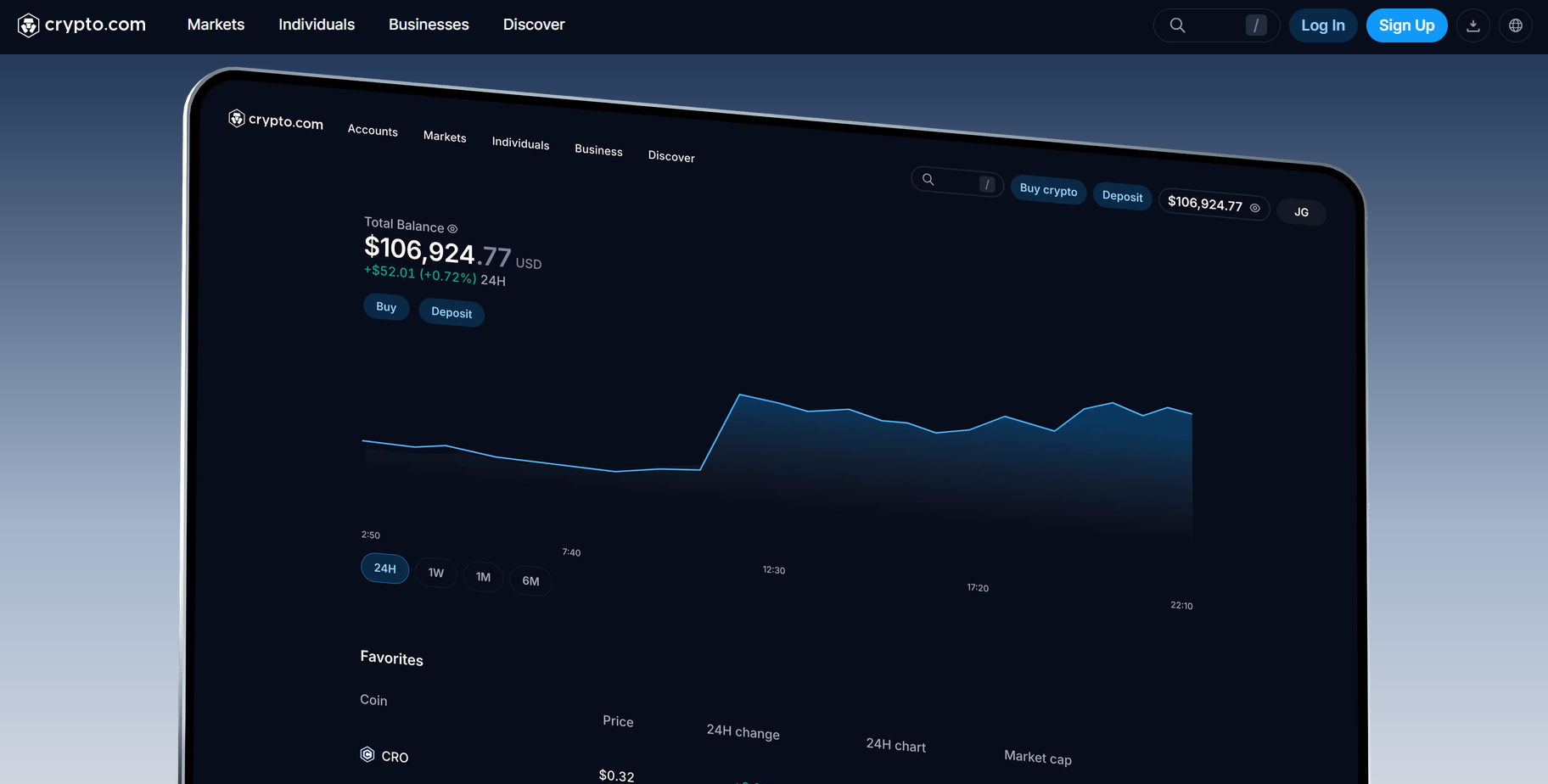
Task: Select Discover in the mockup navigation
Action: (x=671, y=156)
